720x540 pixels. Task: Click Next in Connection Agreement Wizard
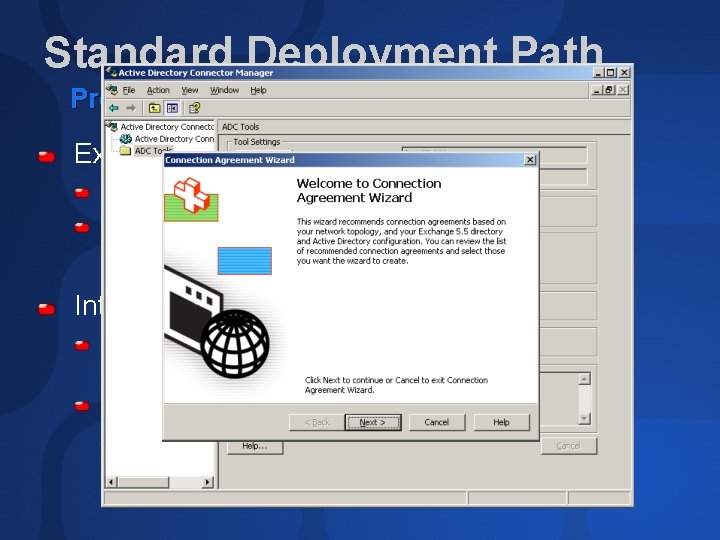[373, 422]
